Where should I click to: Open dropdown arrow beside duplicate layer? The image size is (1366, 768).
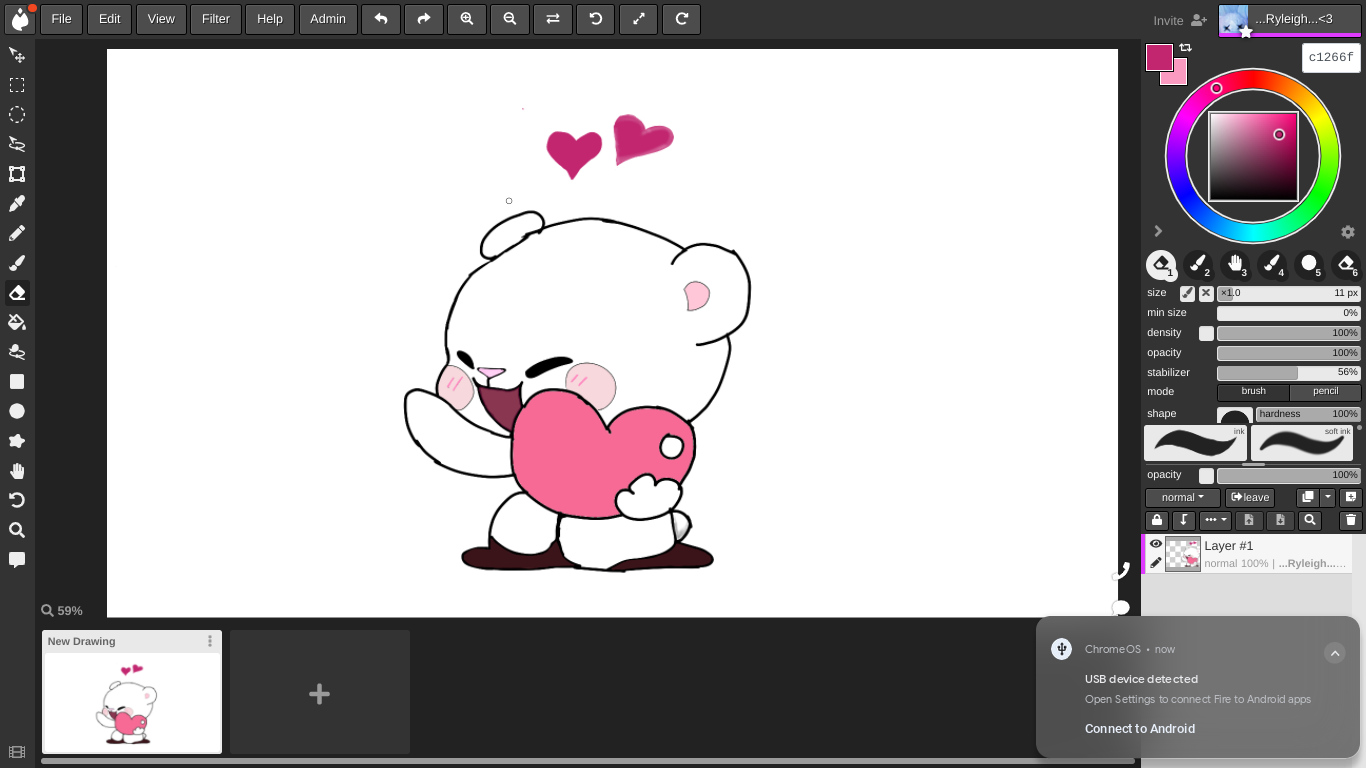[1328, 497]
